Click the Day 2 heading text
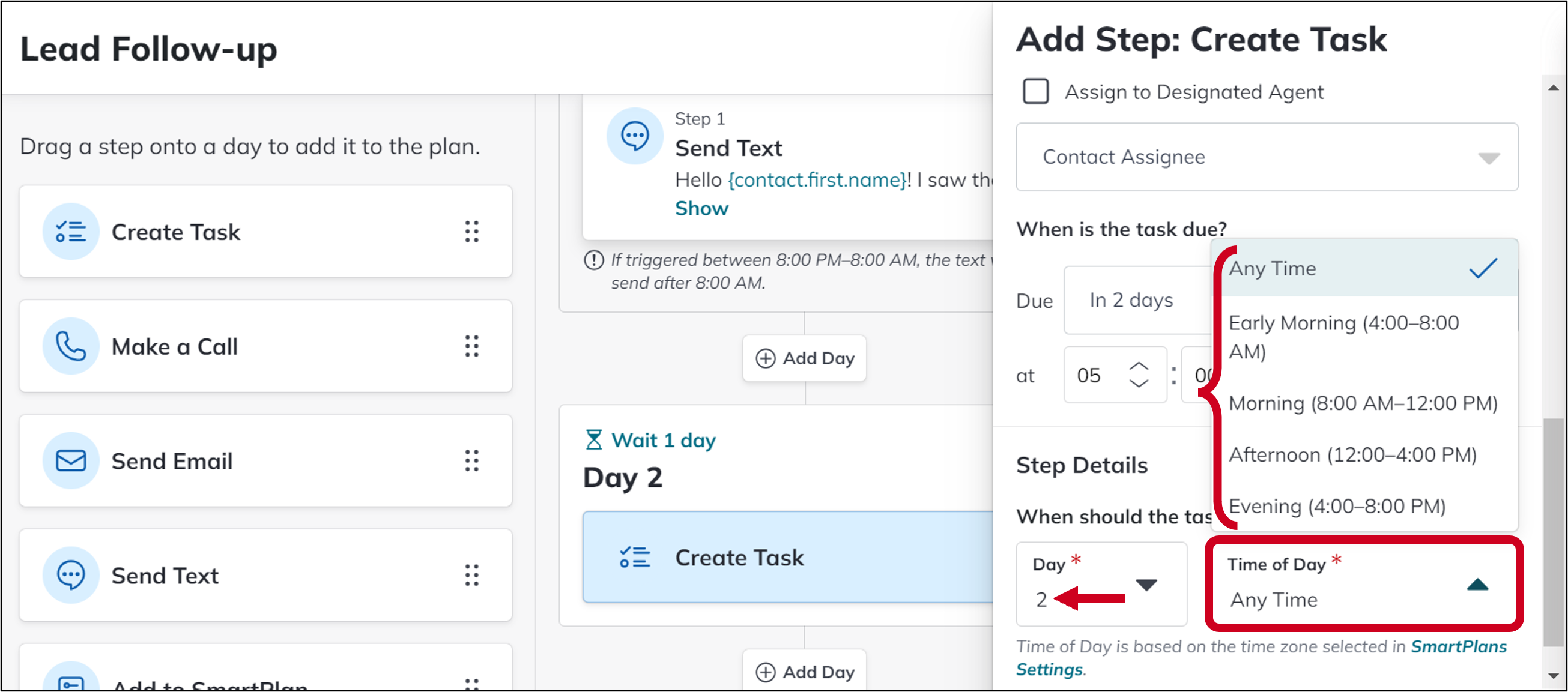 tap(622, 478)
